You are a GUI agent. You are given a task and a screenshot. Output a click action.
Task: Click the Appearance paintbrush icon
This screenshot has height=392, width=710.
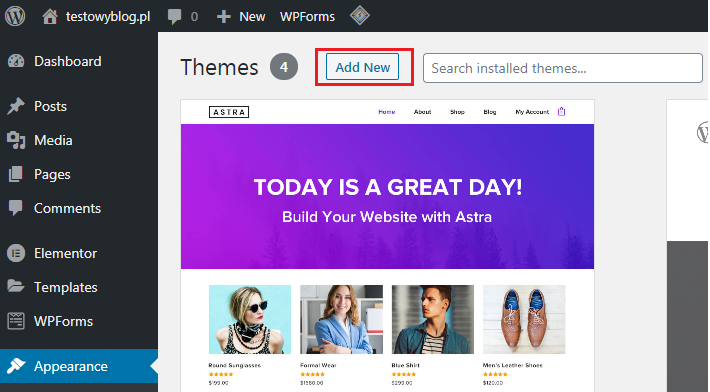(16, 366)
